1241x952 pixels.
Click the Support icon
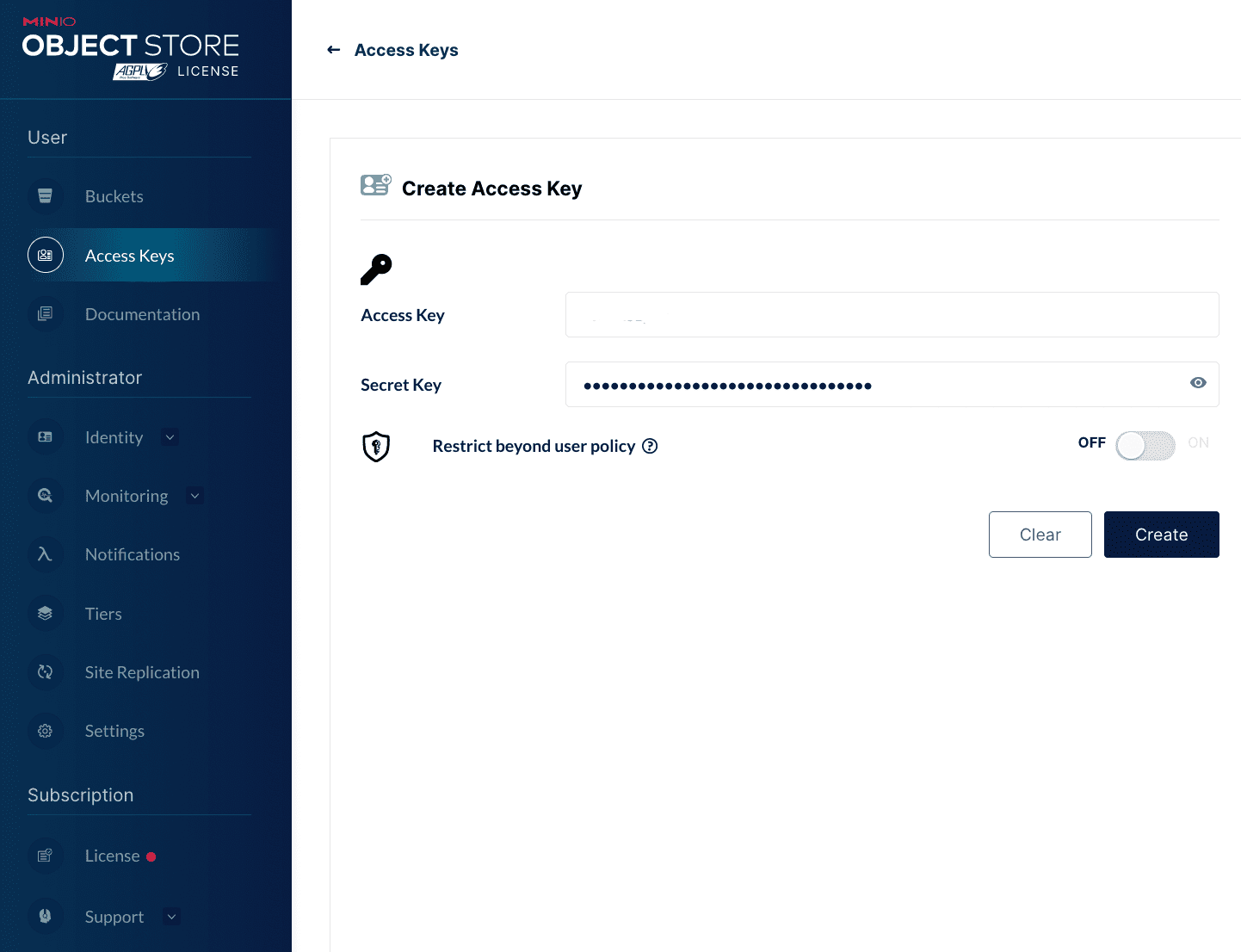(x=45, y=916)
